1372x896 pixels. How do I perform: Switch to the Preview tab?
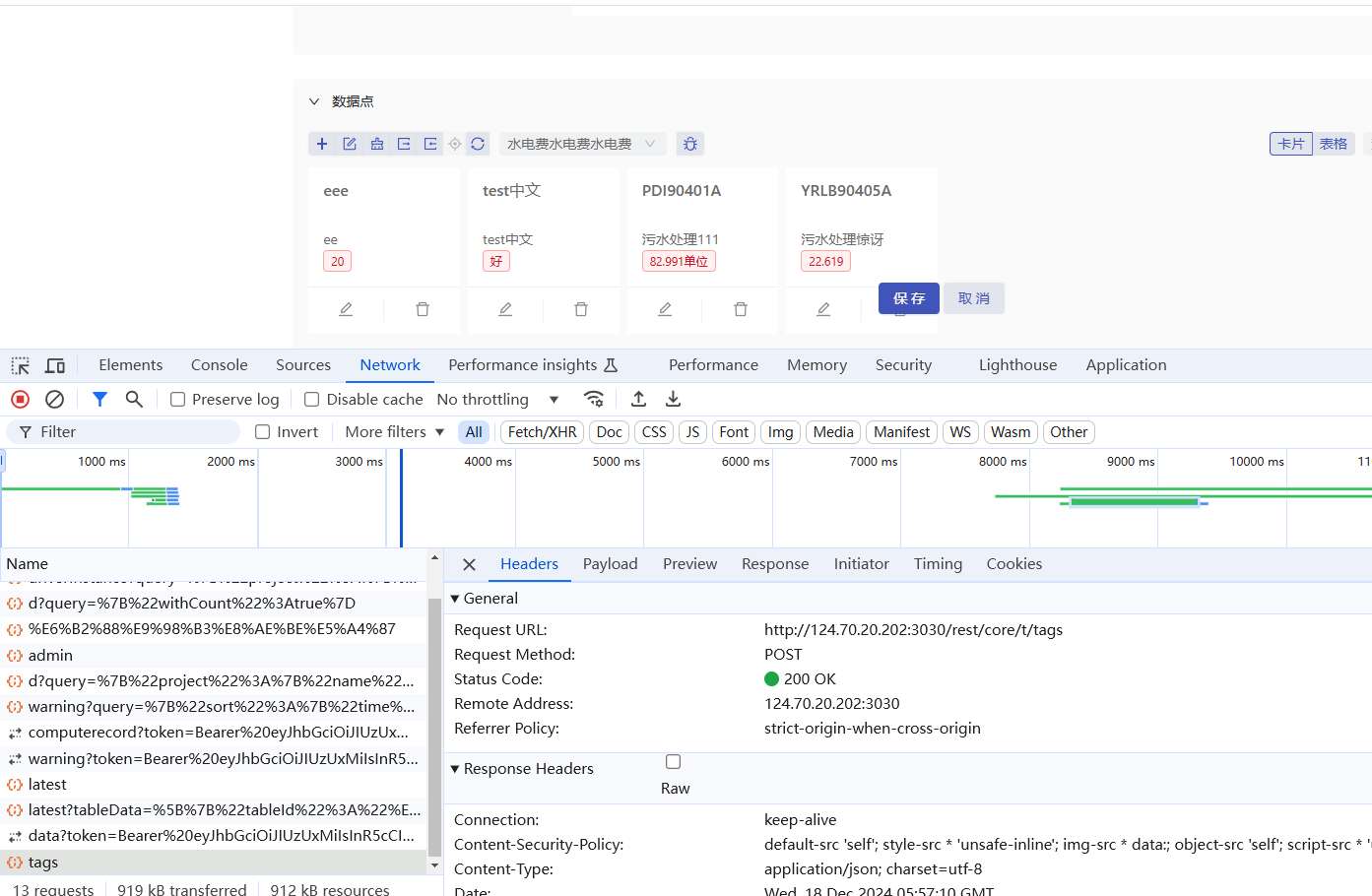(689, 564)
